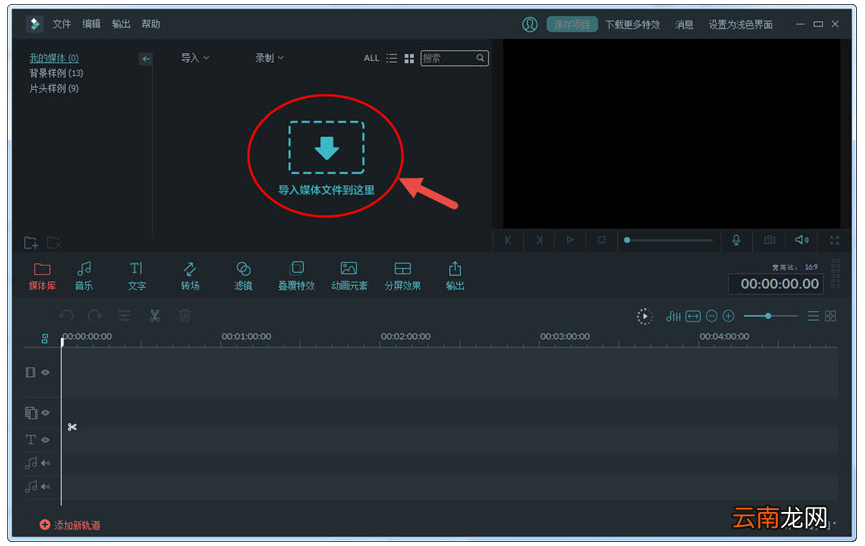Click the search magnifier icon

pos(480,58)
